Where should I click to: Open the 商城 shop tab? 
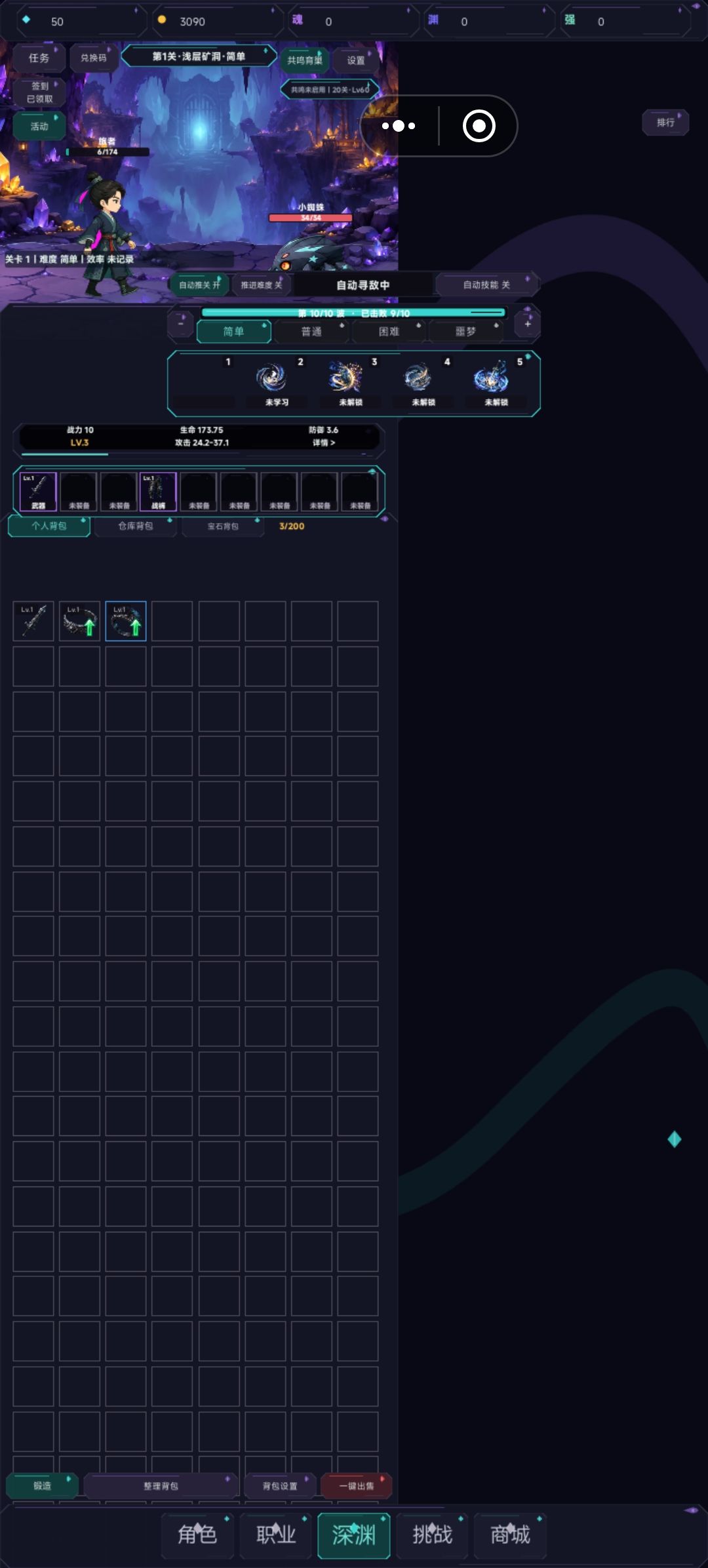tap(510, 1535)
